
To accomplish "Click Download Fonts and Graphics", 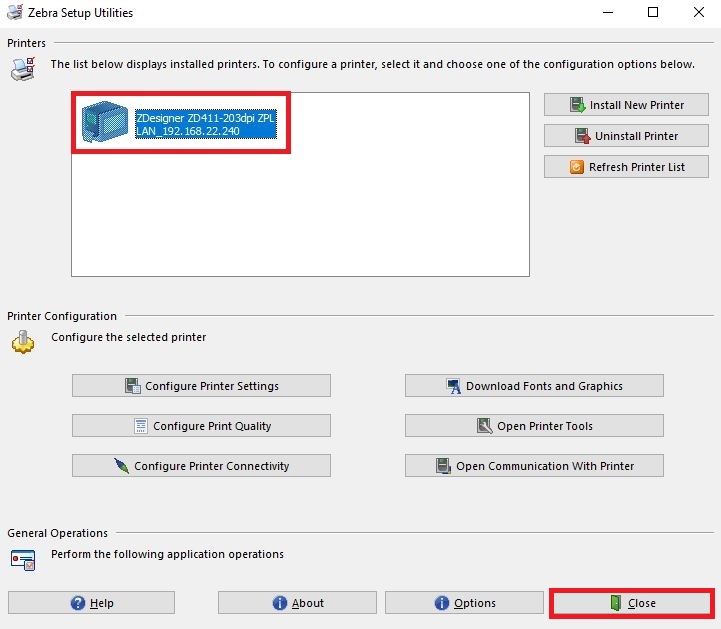I will point(534,385).
